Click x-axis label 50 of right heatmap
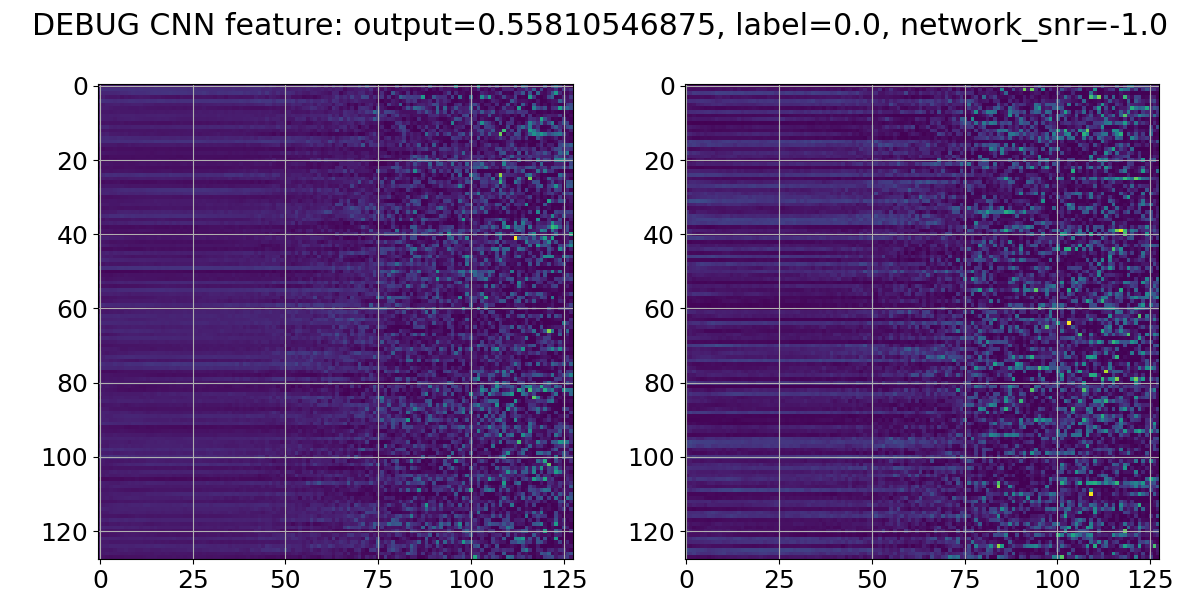Image resolution: width=1200 pixels, height=600 pixels. [x=872, y=578]
